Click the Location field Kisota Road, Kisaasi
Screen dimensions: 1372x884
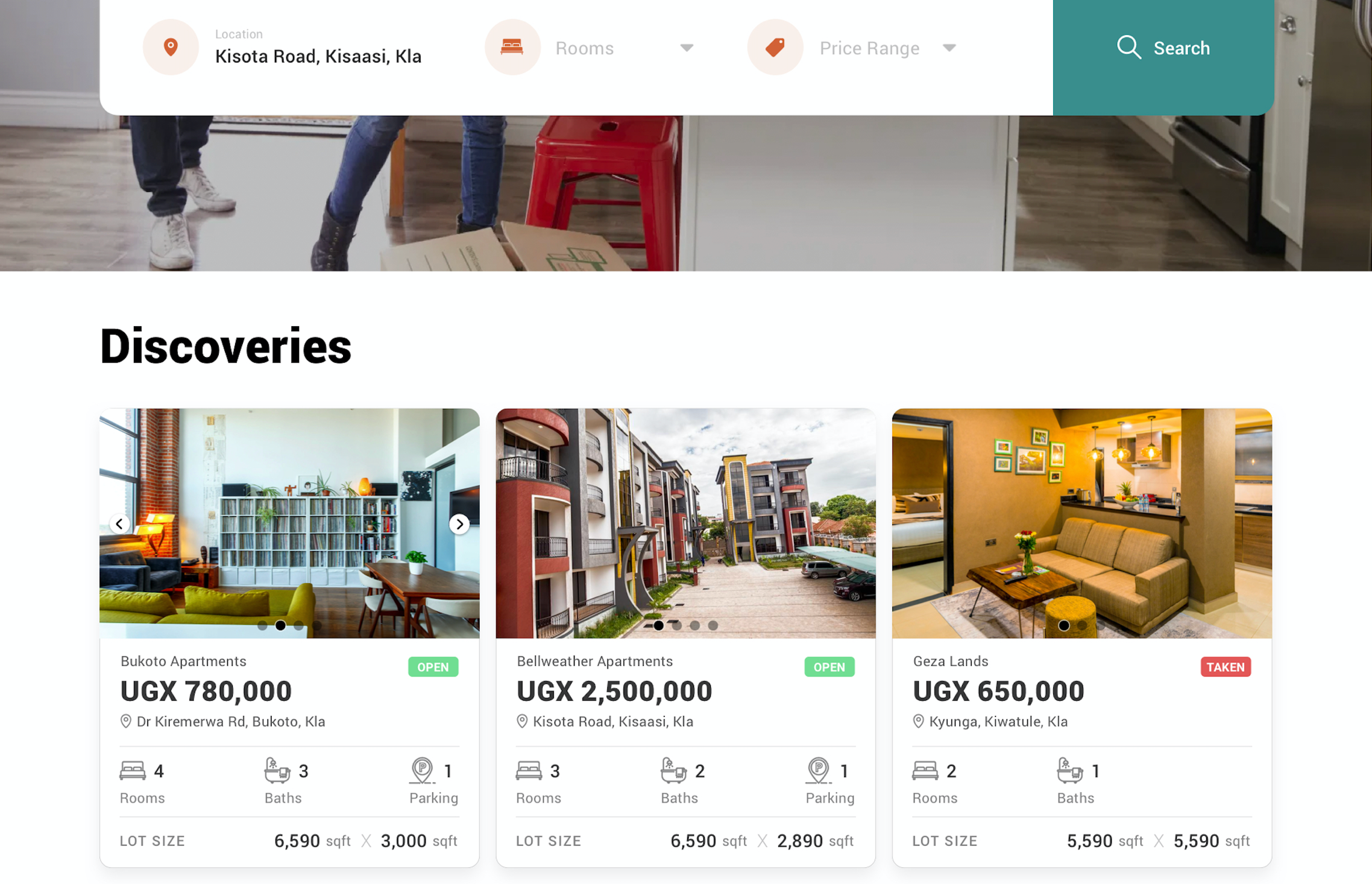coord(318,47)
